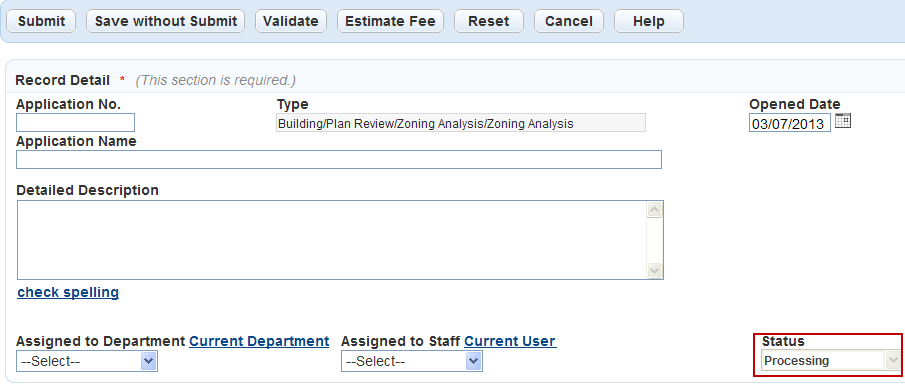The height and width of the screenshot is (385, 905).
Task: Click the description scrollbar down arrow
Action: point(655,270)
